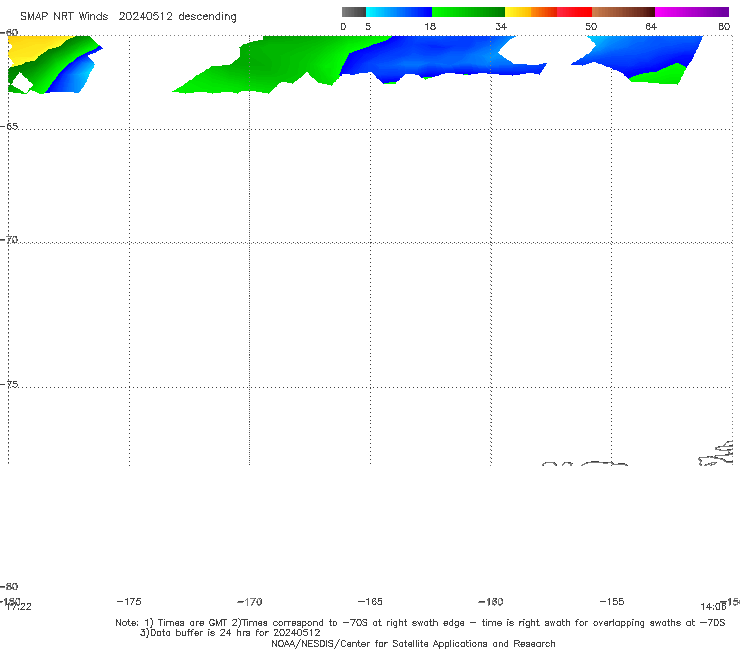
Task: Click the cyan-to-blue segment of the color bar
Action: tap(399, 12)
